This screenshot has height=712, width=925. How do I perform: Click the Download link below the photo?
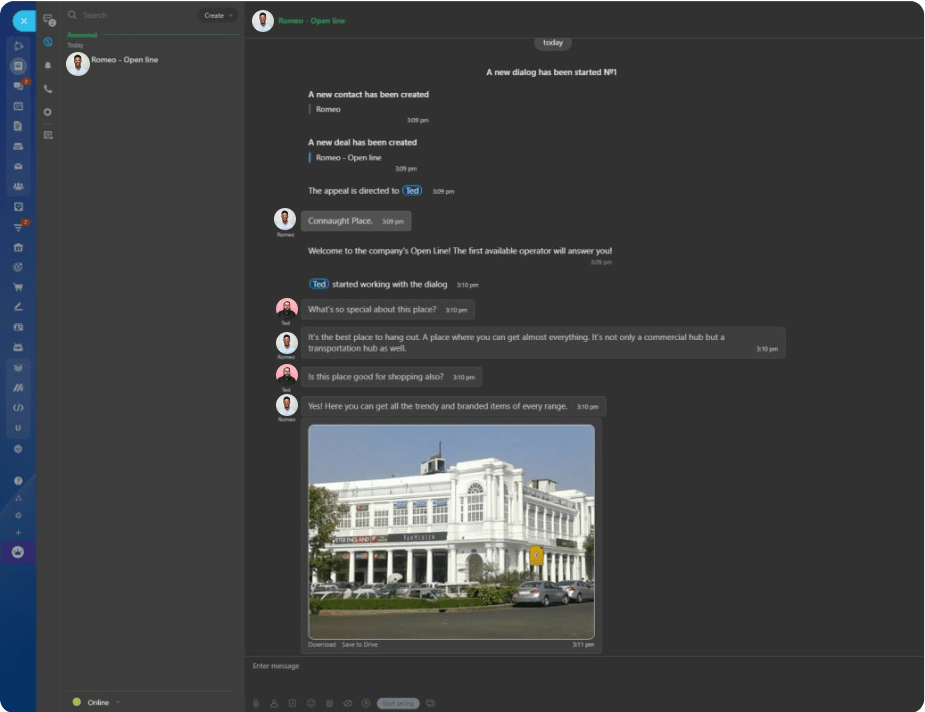point(320,645)
